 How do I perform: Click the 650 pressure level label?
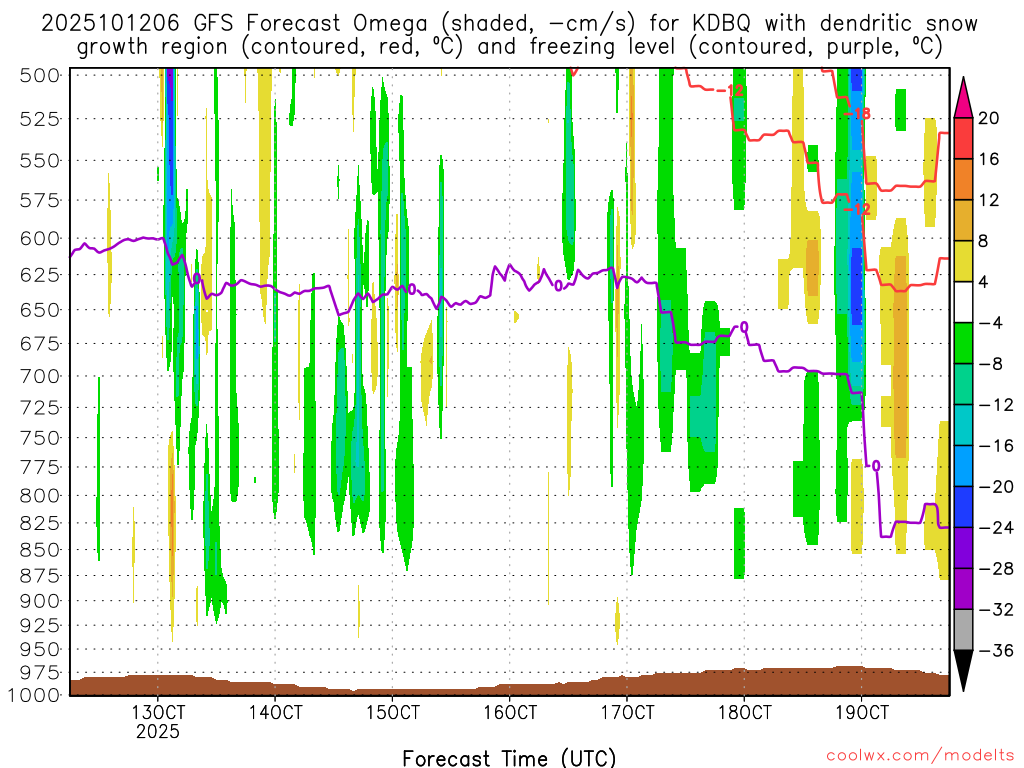pos(40,310)
